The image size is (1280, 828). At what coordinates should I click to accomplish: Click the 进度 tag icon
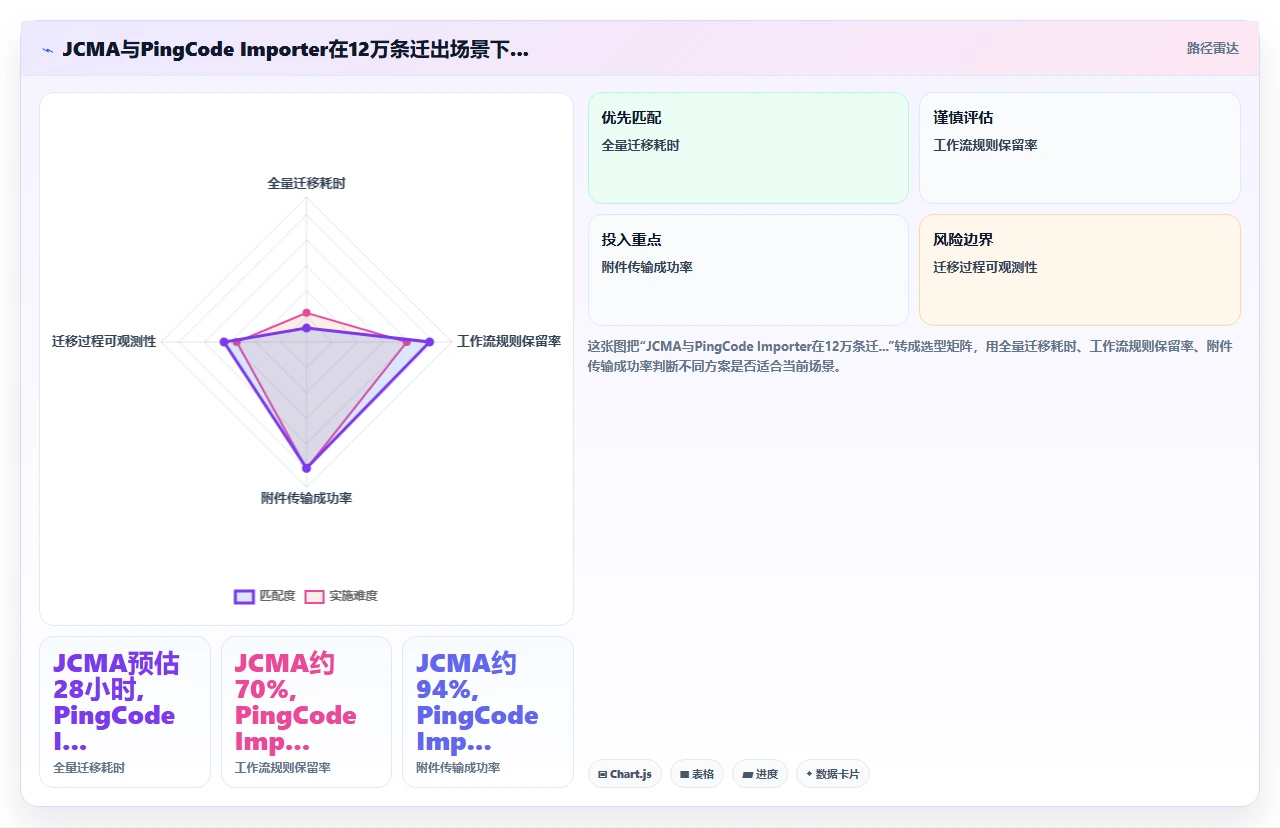tap(747, 774)
